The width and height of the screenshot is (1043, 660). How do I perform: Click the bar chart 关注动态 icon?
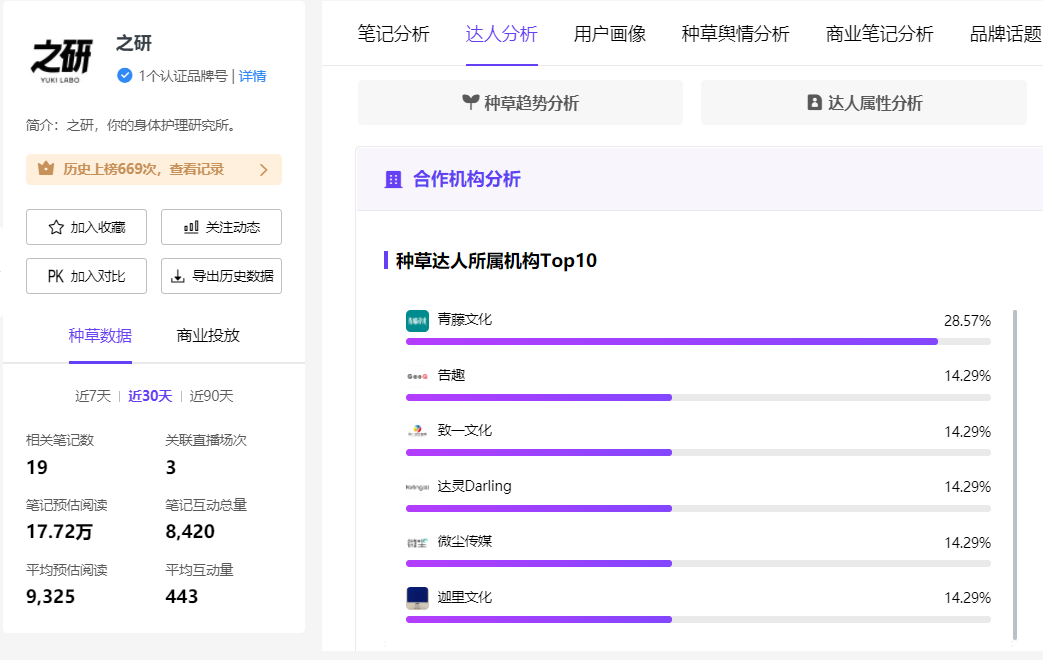pos(191,227)
